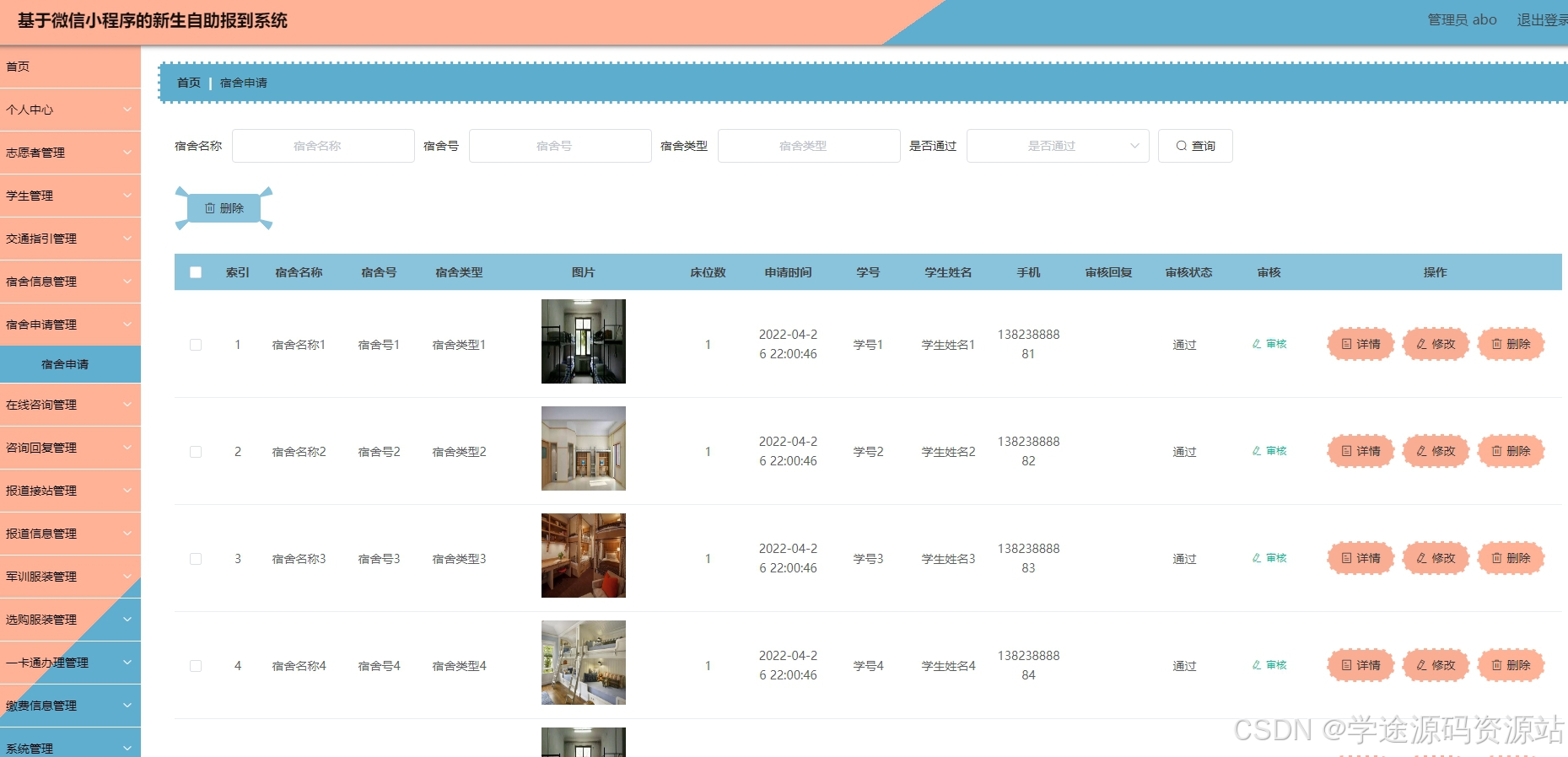Click 删除 for 宿舍名称4 row

click(x=1511, y=665)
